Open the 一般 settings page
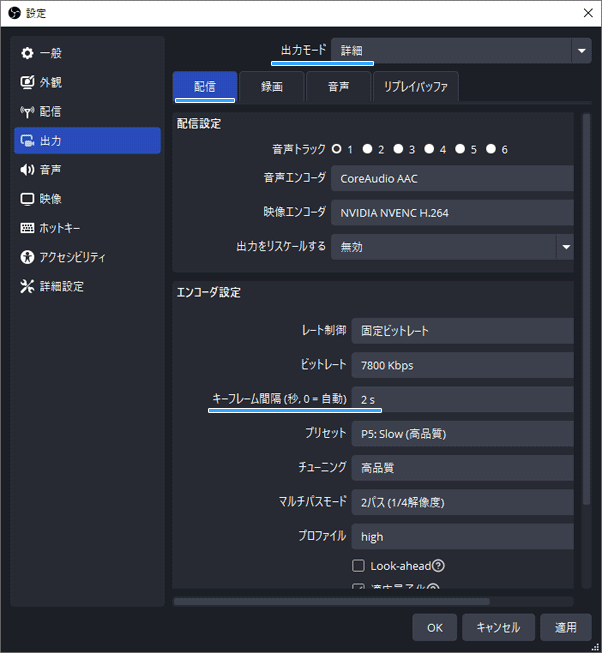This screenshot has width=602, height=653. click(x=87, y=53)
